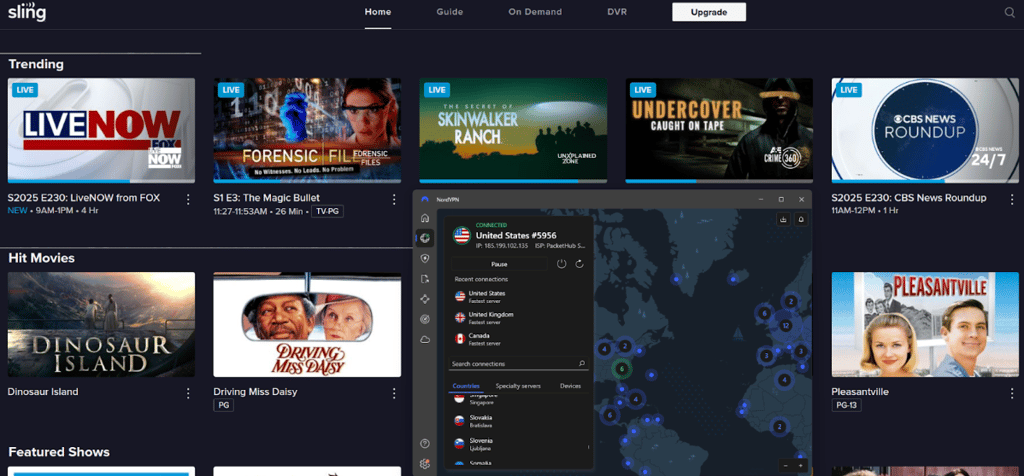Open Undercover Caught on Tape thumbnail

[x=719, y=129]
